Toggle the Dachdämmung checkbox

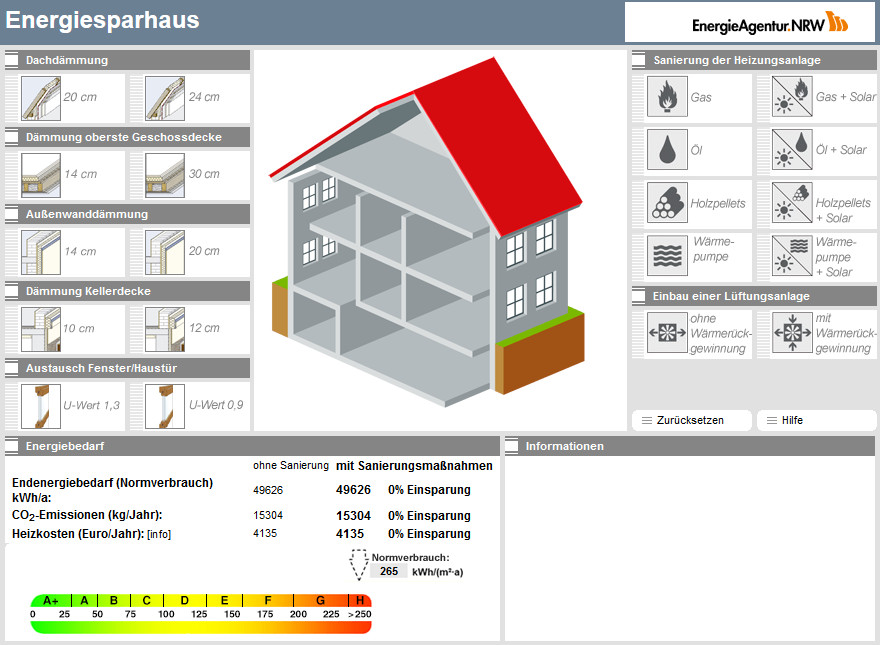[12, 60]
